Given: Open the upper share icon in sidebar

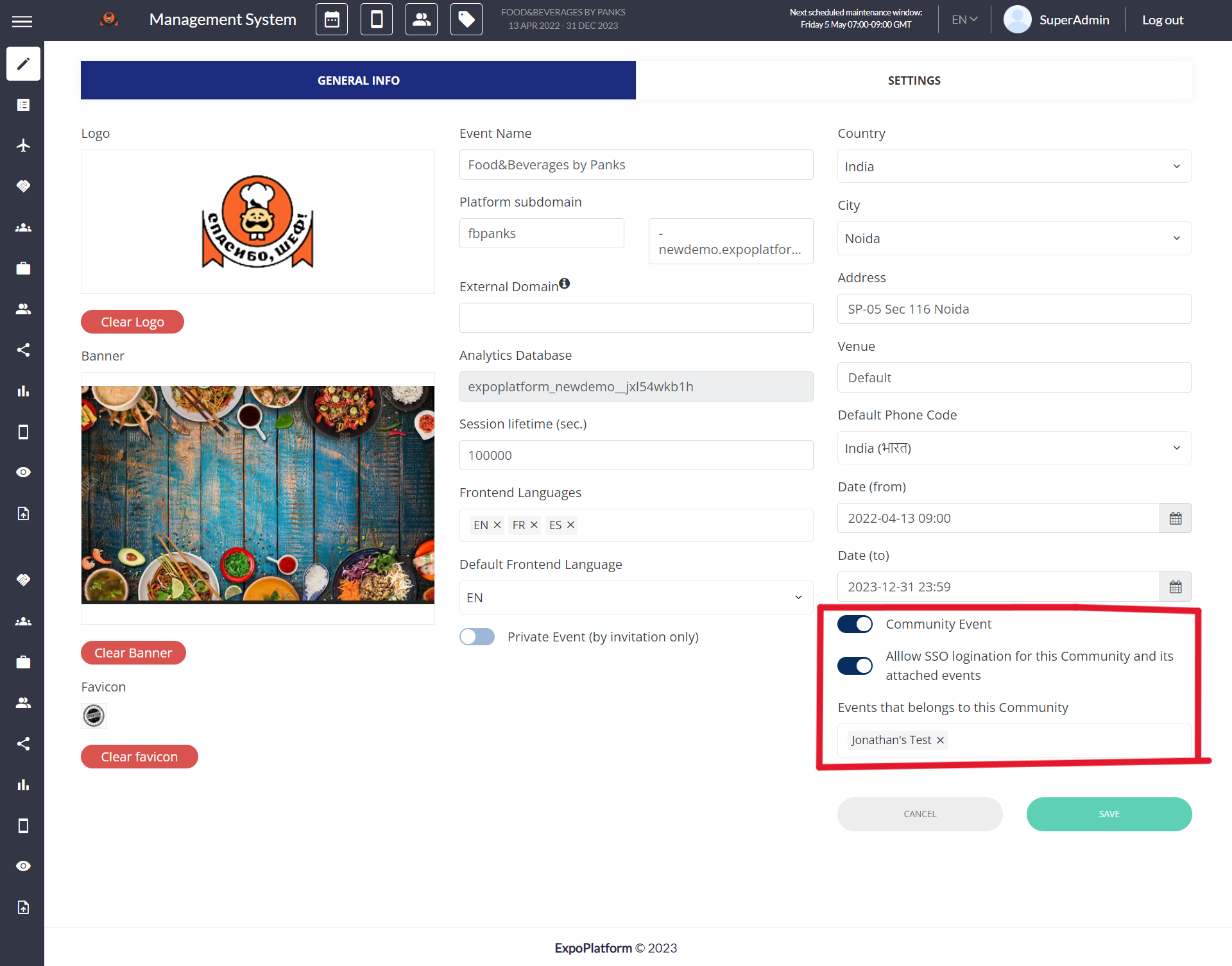Looking at the screenshot, I should [23, 350].
